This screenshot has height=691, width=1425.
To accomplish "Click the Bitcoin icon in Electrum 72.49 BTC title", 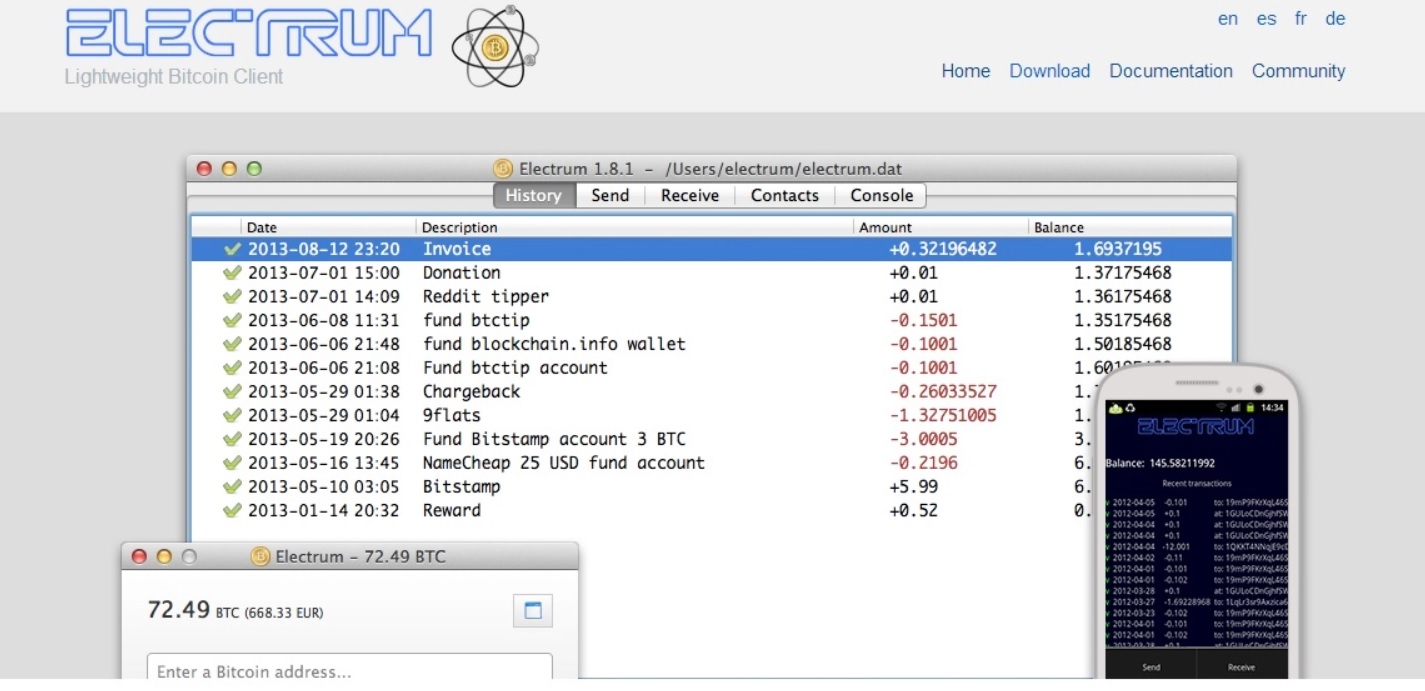I will pos(261,557).
